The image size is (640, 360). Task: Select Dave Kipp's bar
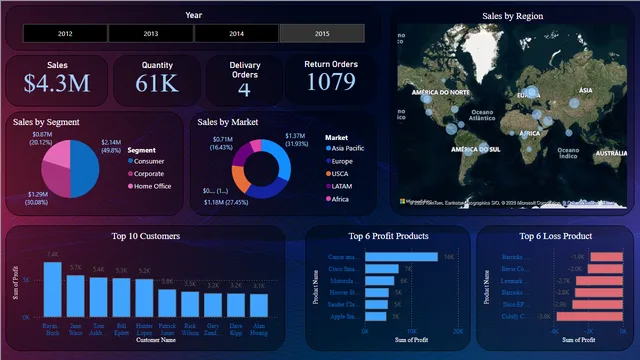[x=236, y=305]
